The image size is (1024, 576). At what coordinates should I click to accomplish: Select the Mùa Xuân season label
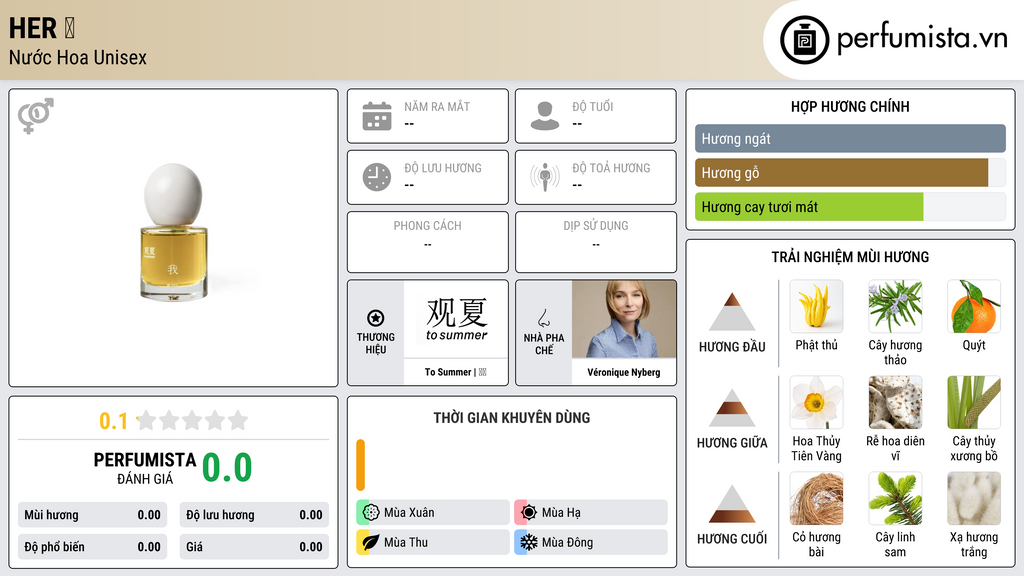(x=409, y=513)
